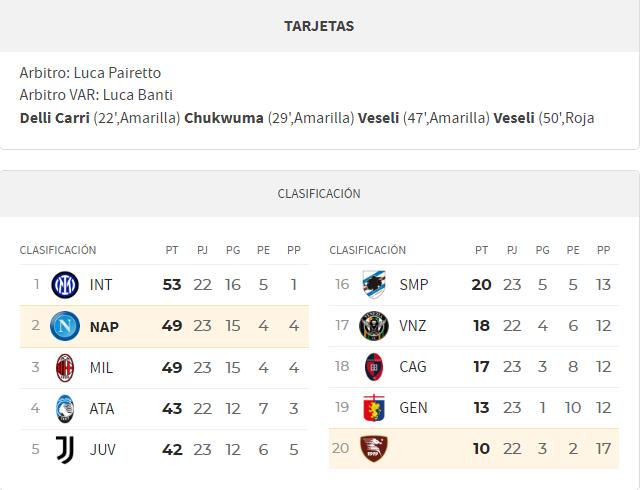Image resolution: width=640 pixels, height=490 pixels.
Task: Select the Sampdoria crest icon
Action: [x=374, y=285]
